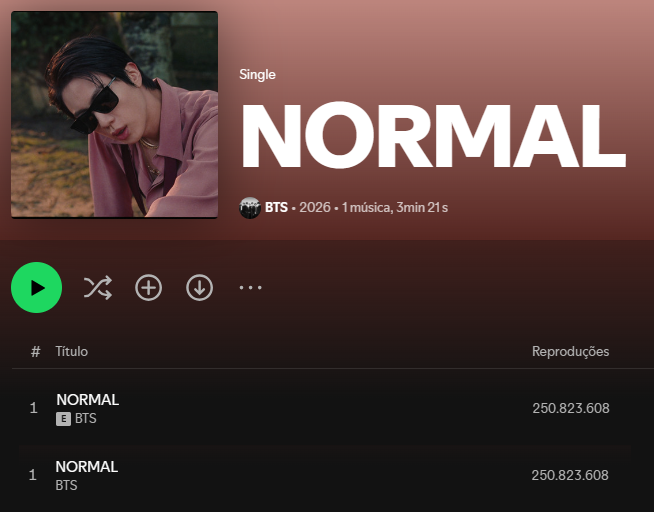Click the # column header

coord(35,351)
